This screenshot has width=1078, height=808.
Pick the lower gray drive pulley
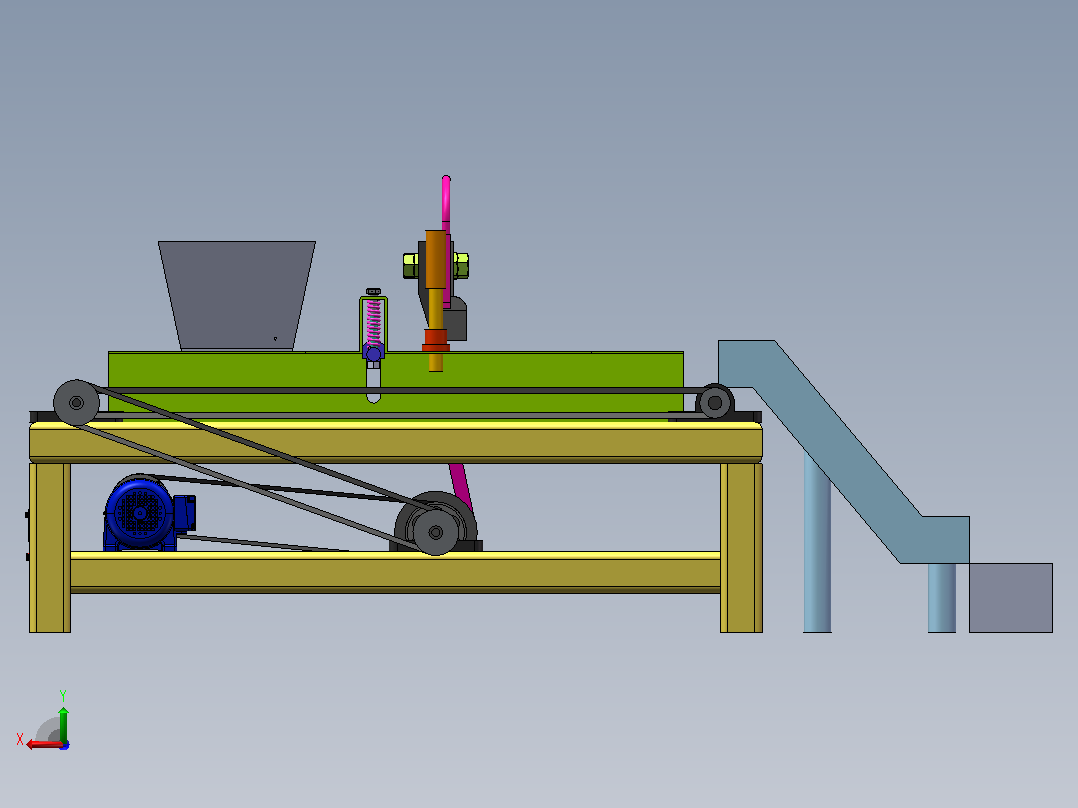pyautogui.click(x=435, y=532)
